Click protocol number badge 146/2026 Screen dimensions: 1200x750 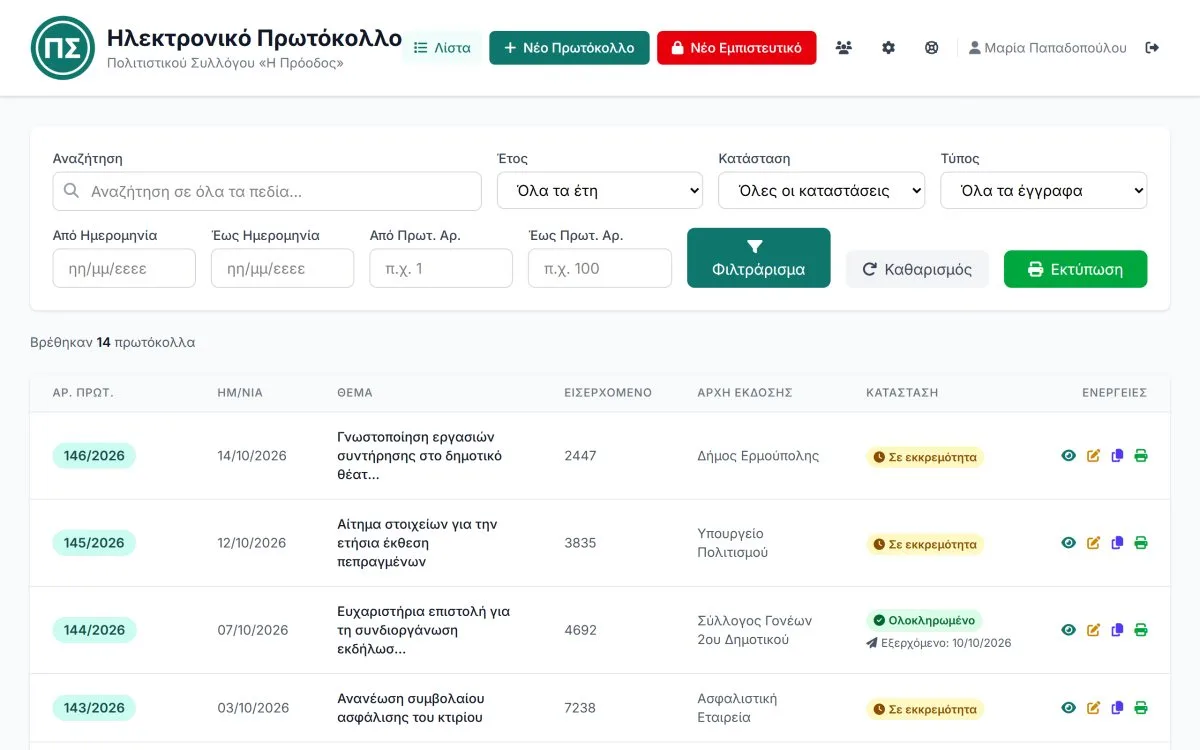[94, 456]
